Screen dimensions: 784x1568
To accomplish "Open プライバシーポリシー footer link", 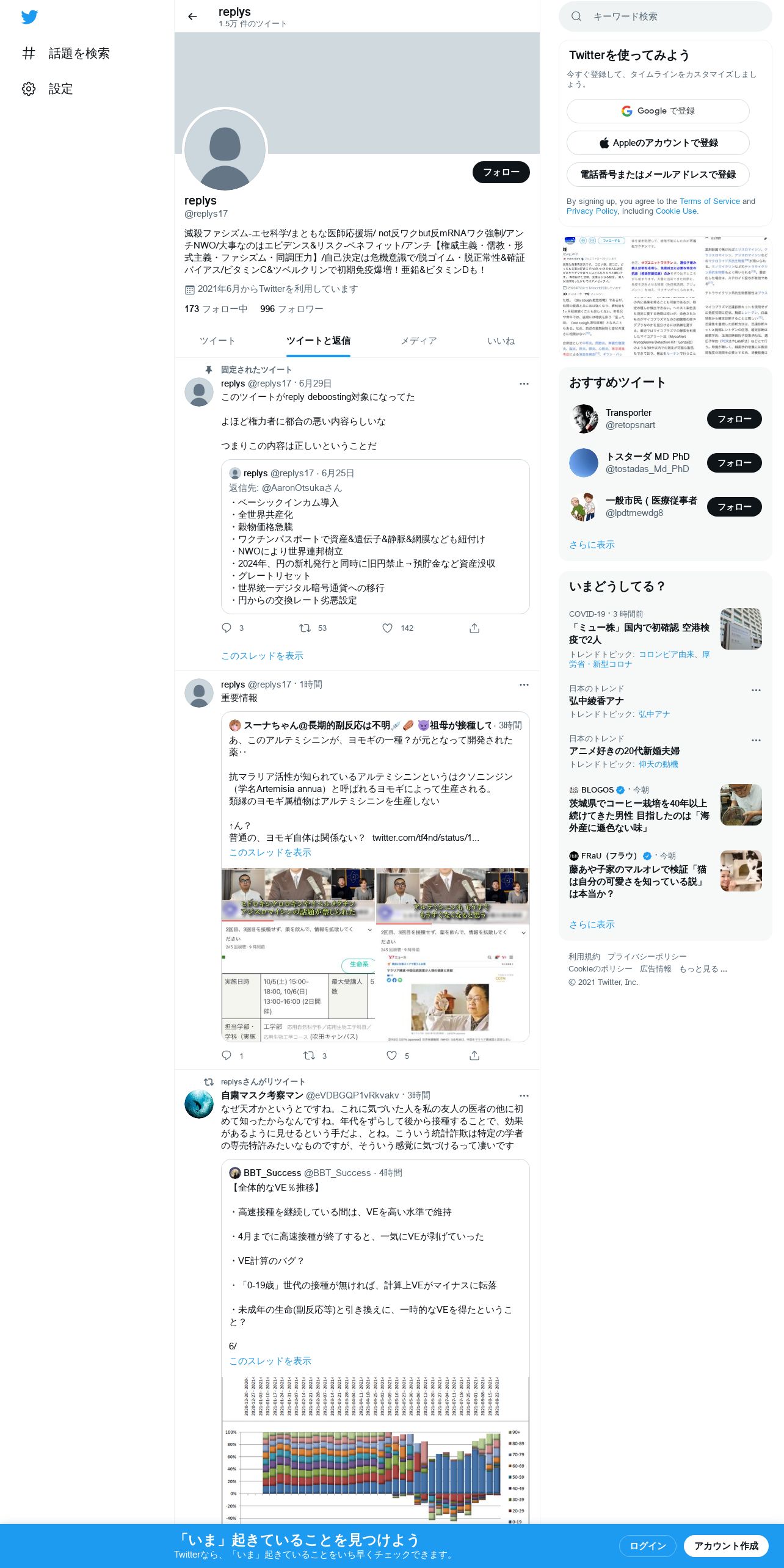I will (x=647, y=956).
